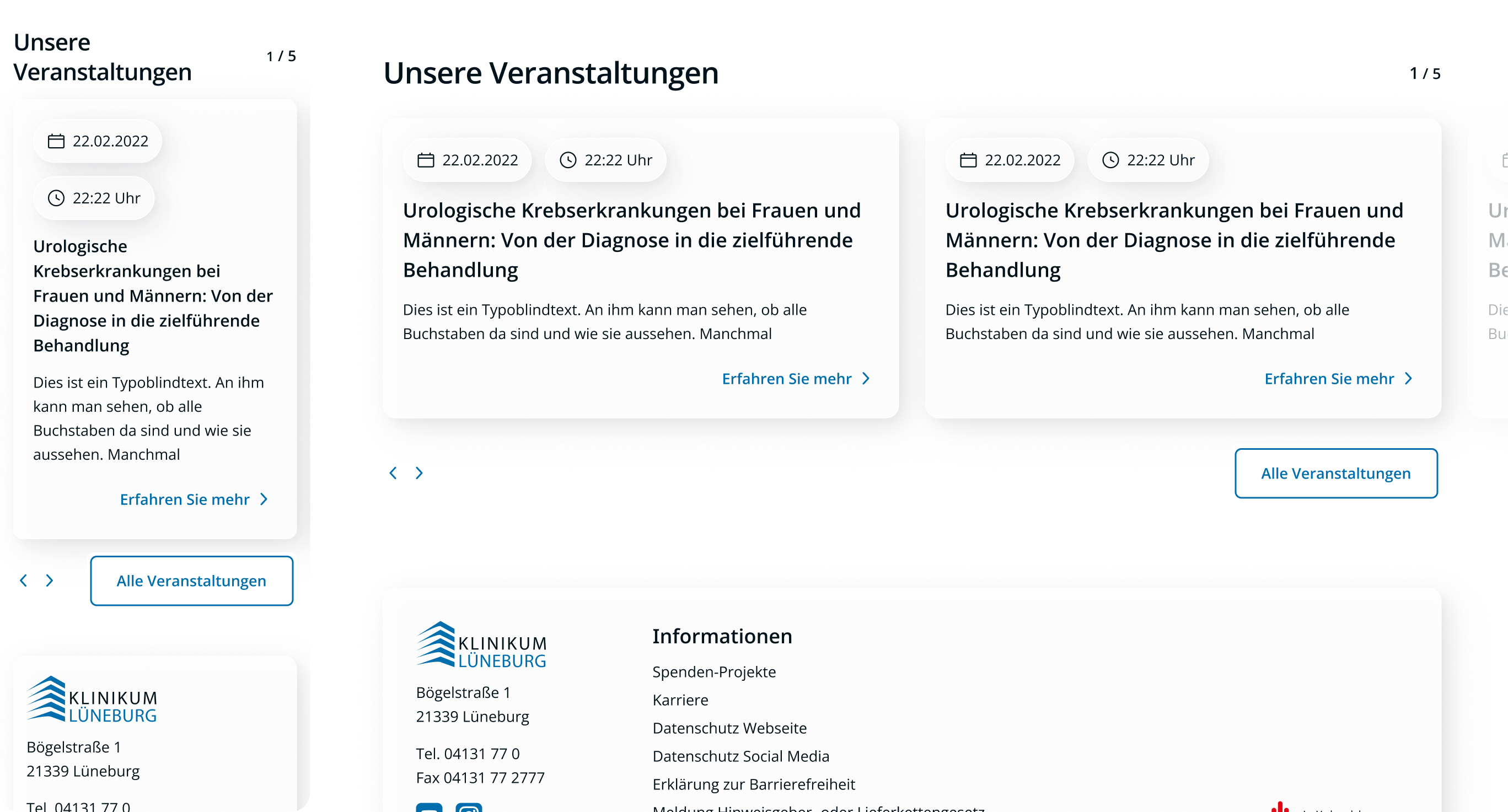
Task: Go to previous slide in the desktop carousel
Action: coord(393,473)
